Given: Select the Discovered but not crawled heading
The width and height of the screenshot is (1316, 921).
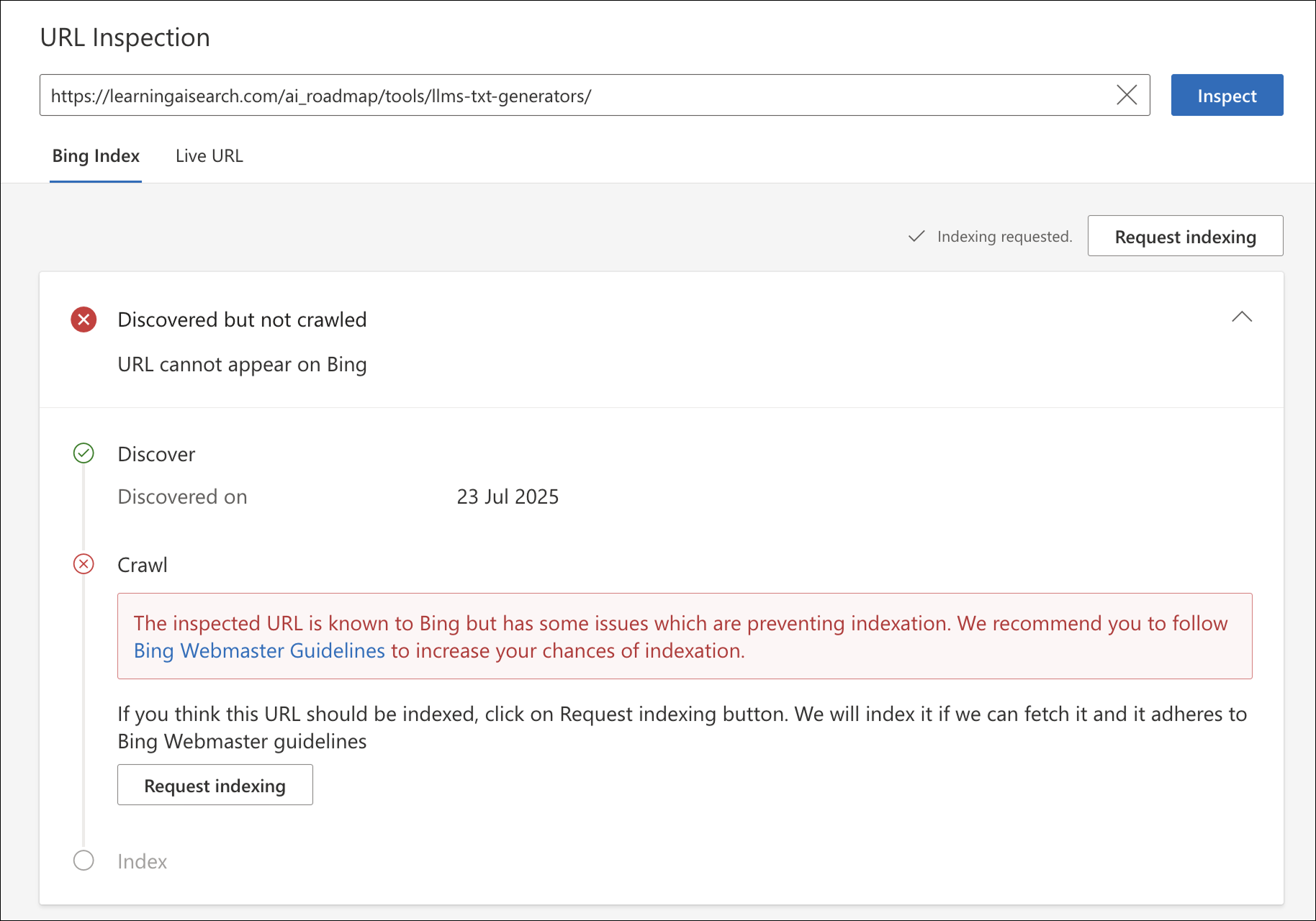Looking at the screenshot, I should pyautogui.click(x=242, y=319).
